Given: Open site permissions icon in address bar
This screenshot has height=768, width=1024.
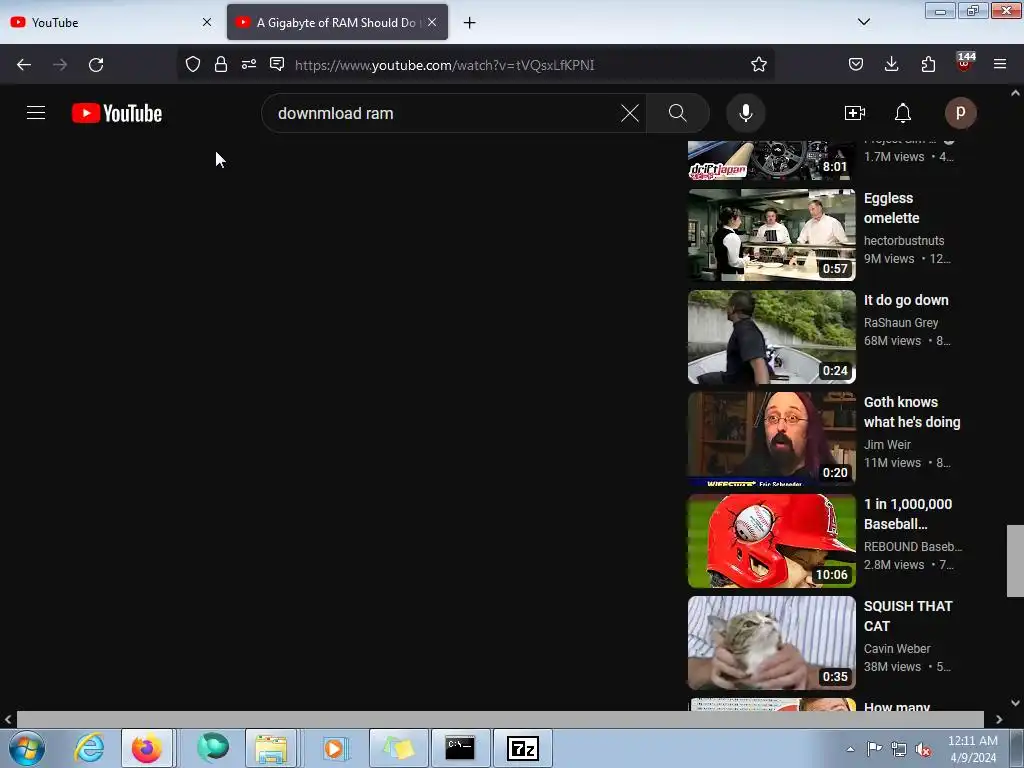Looking at the screenshot, I should pyautogui.click(x=249, y=64).
